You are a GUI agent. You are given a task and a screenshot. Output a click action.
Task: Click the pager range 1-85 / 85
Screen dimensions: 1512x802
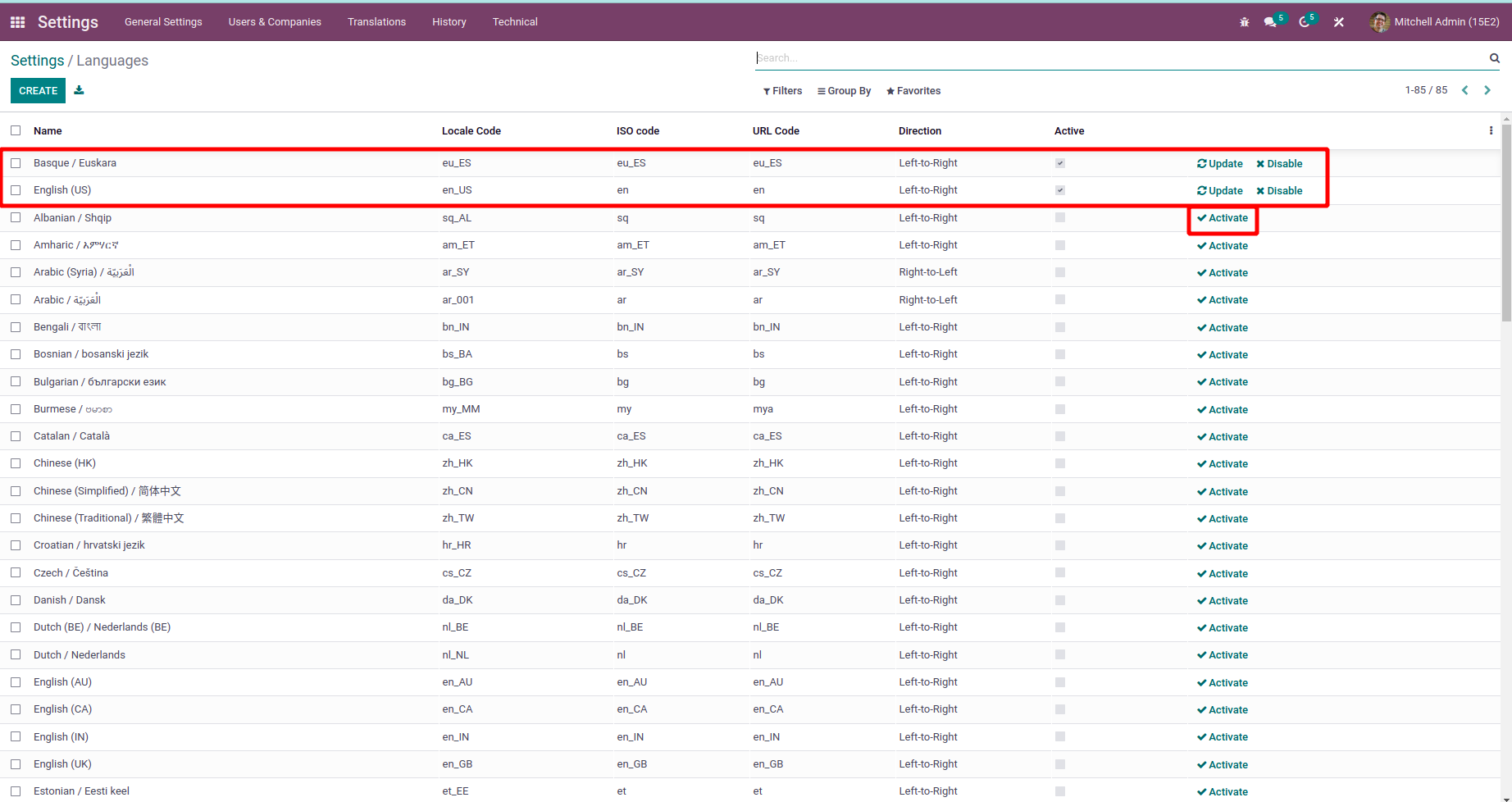click(1426, 90)
